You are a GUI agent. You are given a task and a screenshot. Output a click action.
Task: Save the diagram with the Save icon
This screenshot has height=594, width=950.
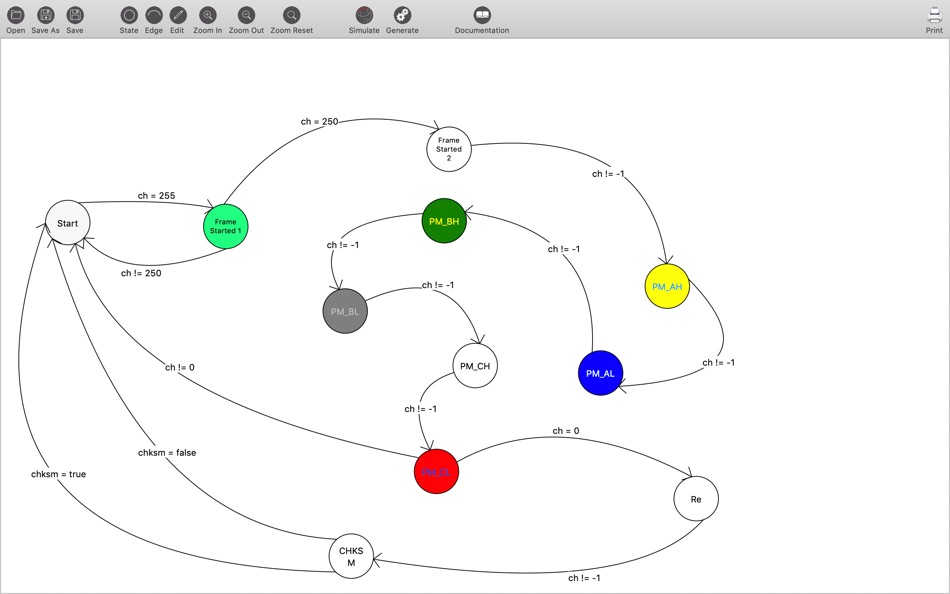[x=75, y=15]
